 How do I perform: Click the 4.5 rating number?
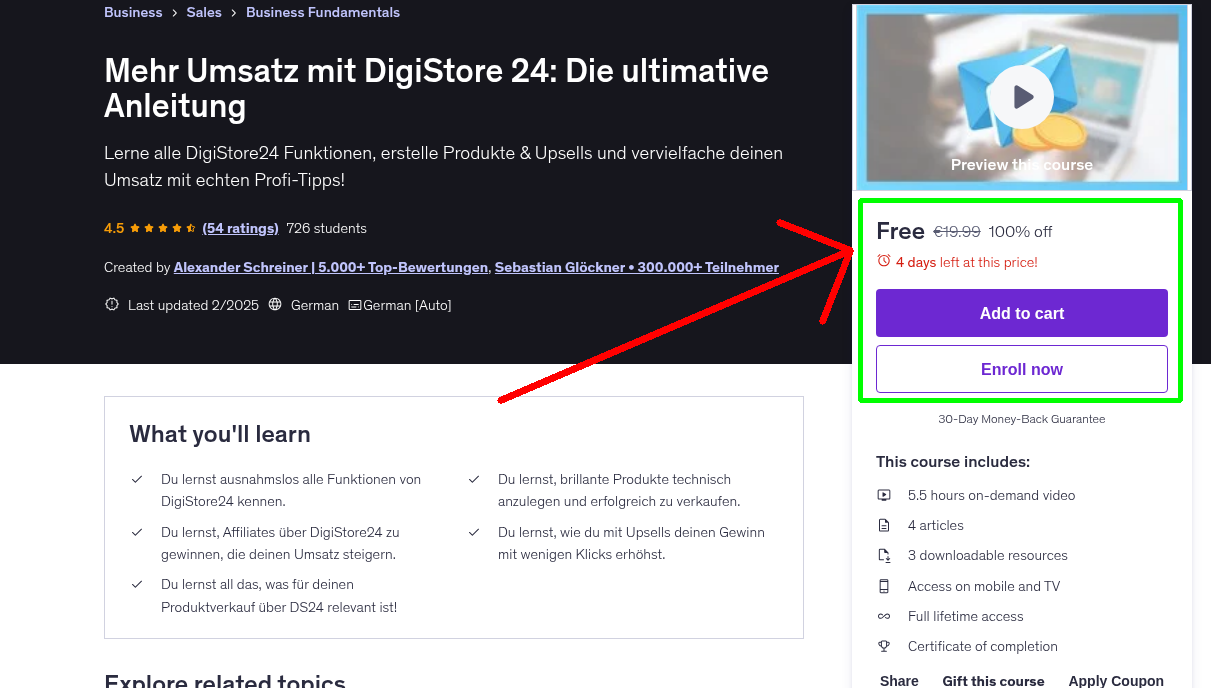coord(114,228)
